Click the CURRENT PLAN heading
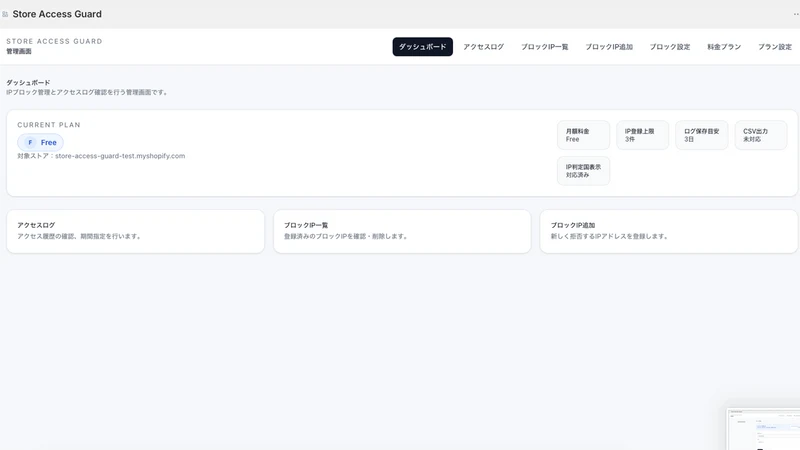The image size is (800, 450). (49, 124)
